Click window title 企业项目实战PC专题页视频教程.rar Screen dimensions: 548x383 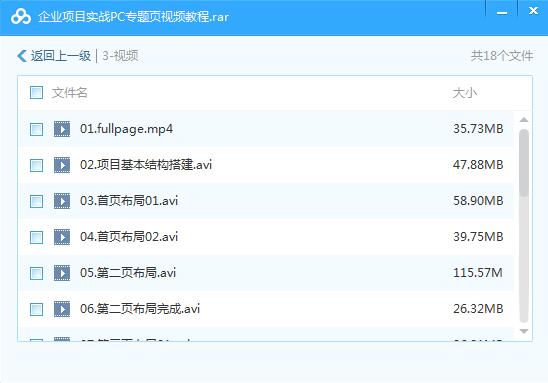[x=134, y=17]
